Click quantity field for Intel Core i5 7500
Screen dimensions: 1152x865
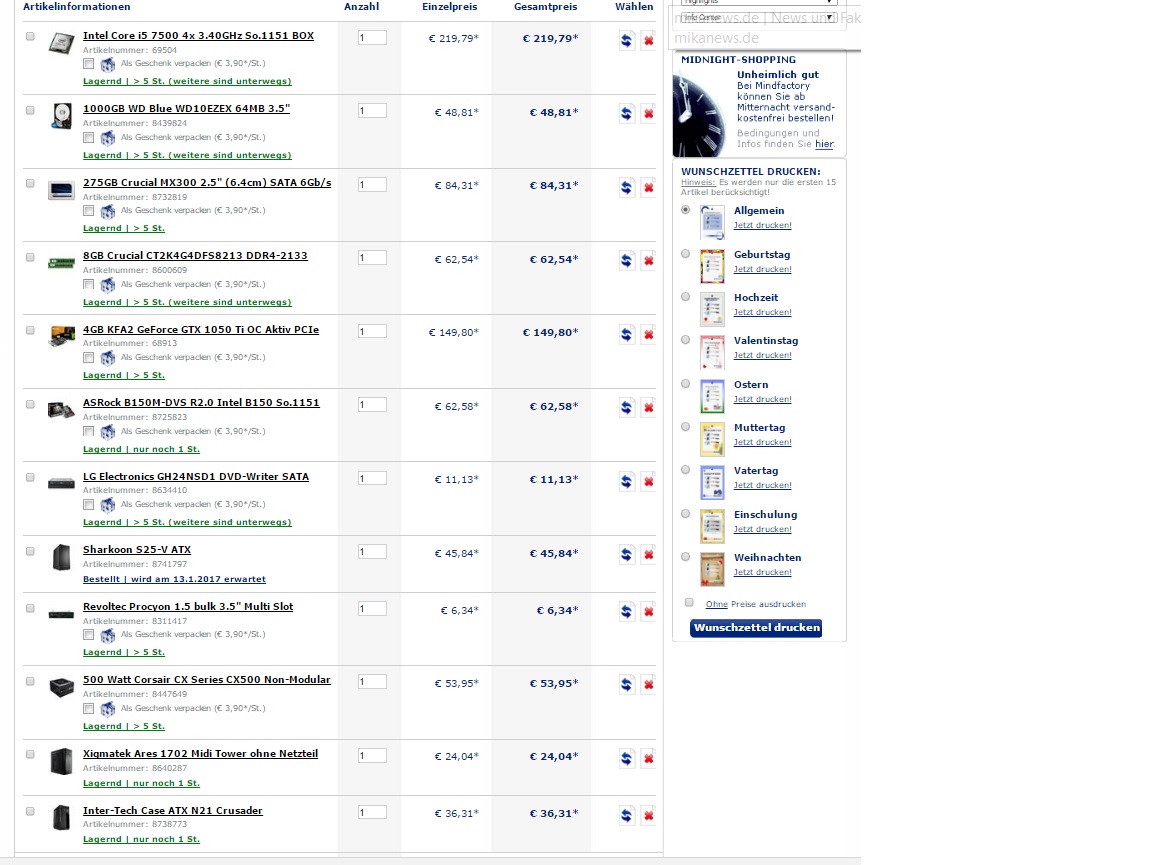click(372, 37)
